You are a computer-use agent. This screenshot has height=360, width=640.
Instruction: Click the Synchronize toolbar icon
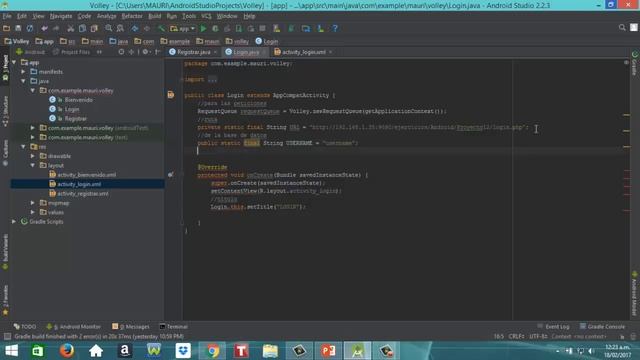[x=30, y=28]
